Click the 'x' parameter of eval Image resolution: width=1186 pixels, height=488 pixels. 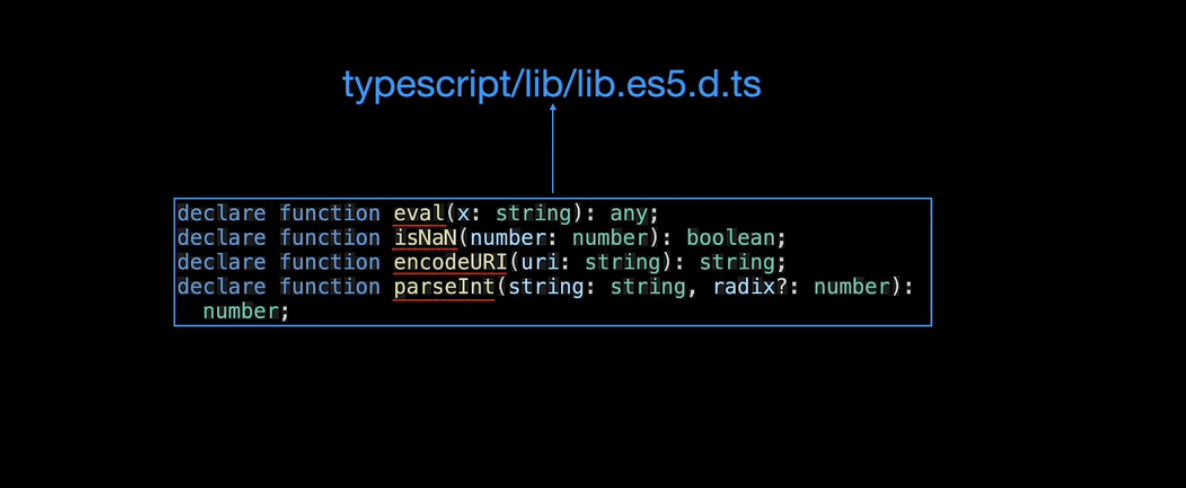(x=464, y=215)
